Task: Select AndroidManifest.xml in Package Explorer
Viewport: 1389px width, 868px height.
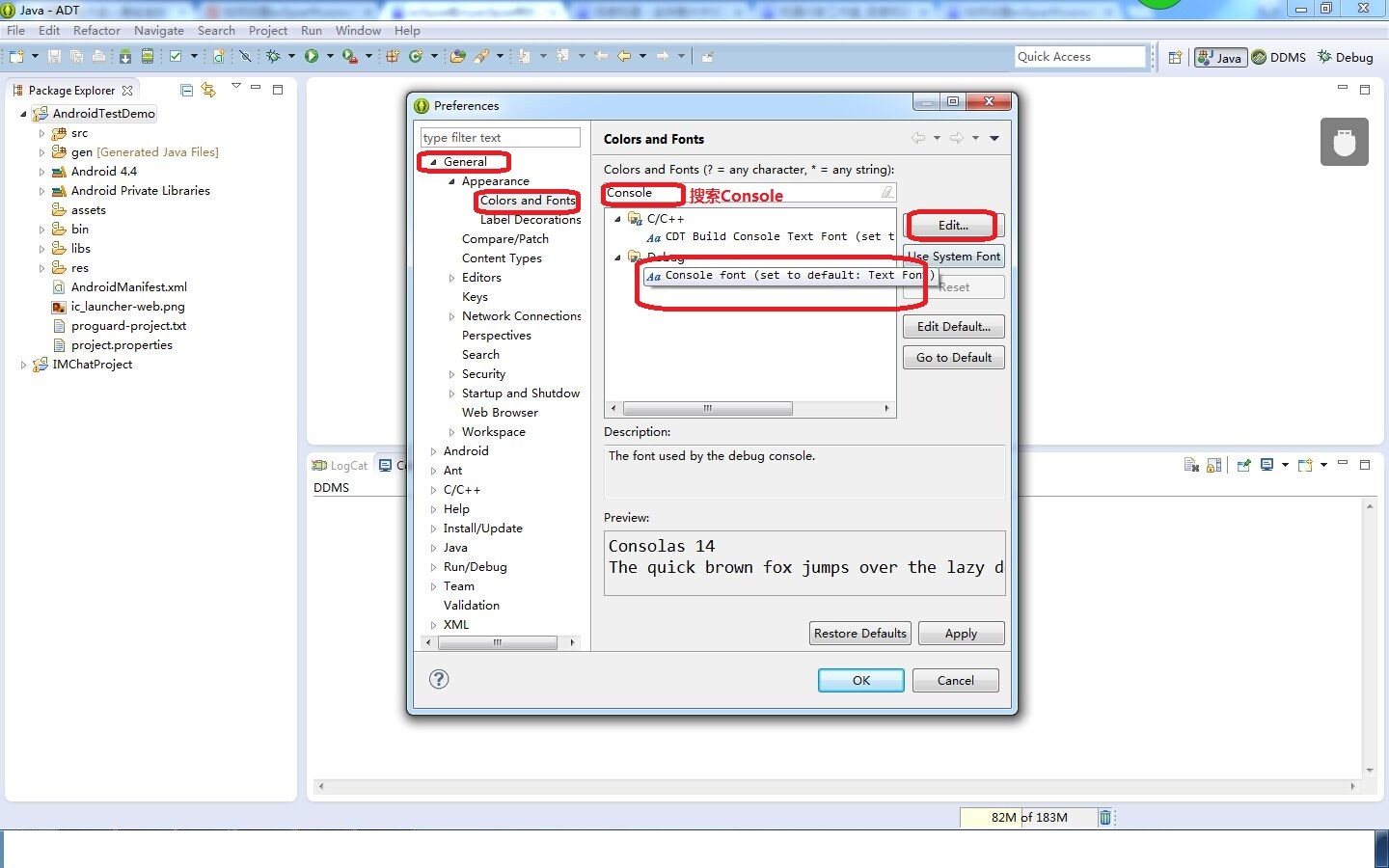Action: [120, 287]
